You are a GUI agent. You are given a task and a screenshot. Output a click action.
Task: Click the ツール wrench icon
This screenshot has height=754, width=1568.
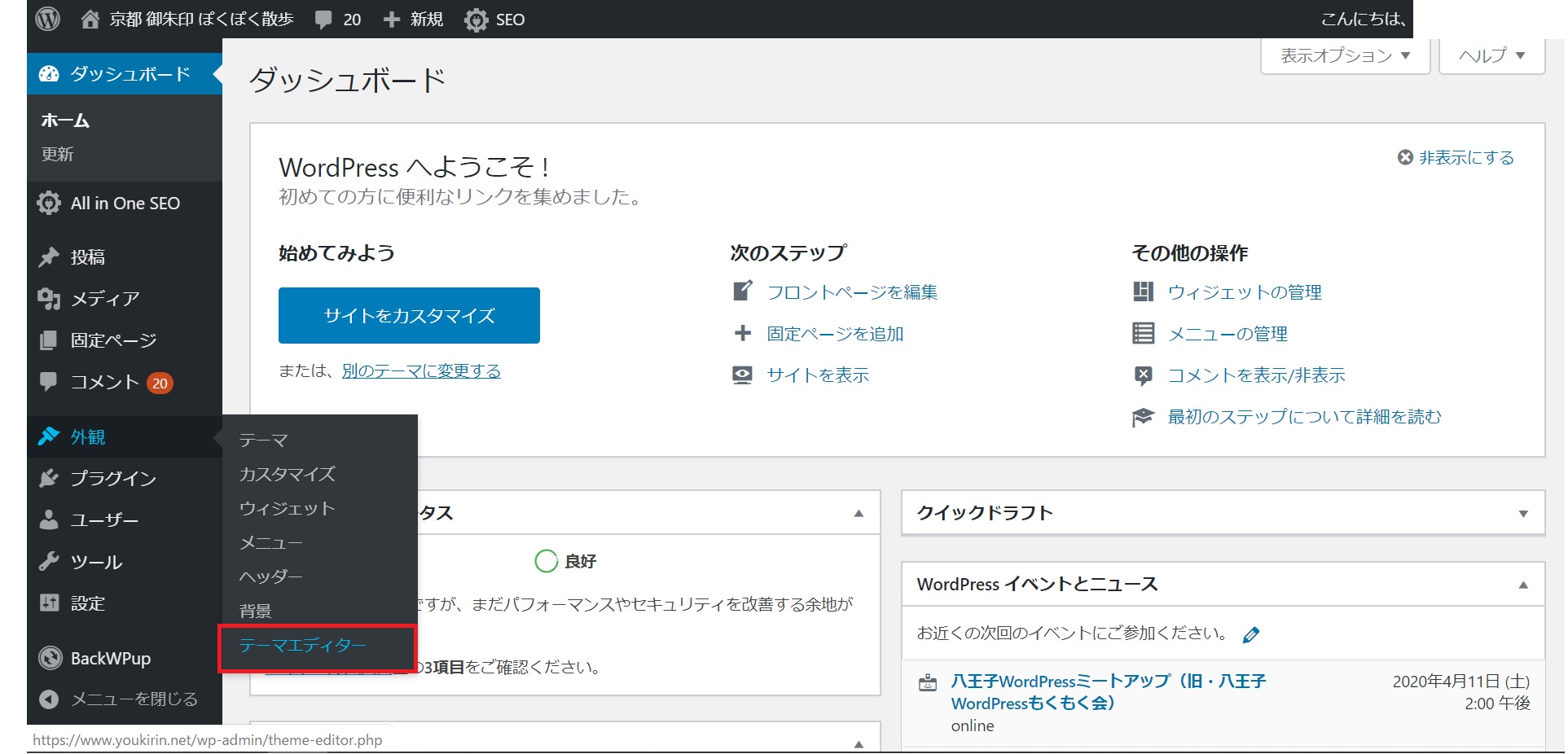[x=49, y=561]
